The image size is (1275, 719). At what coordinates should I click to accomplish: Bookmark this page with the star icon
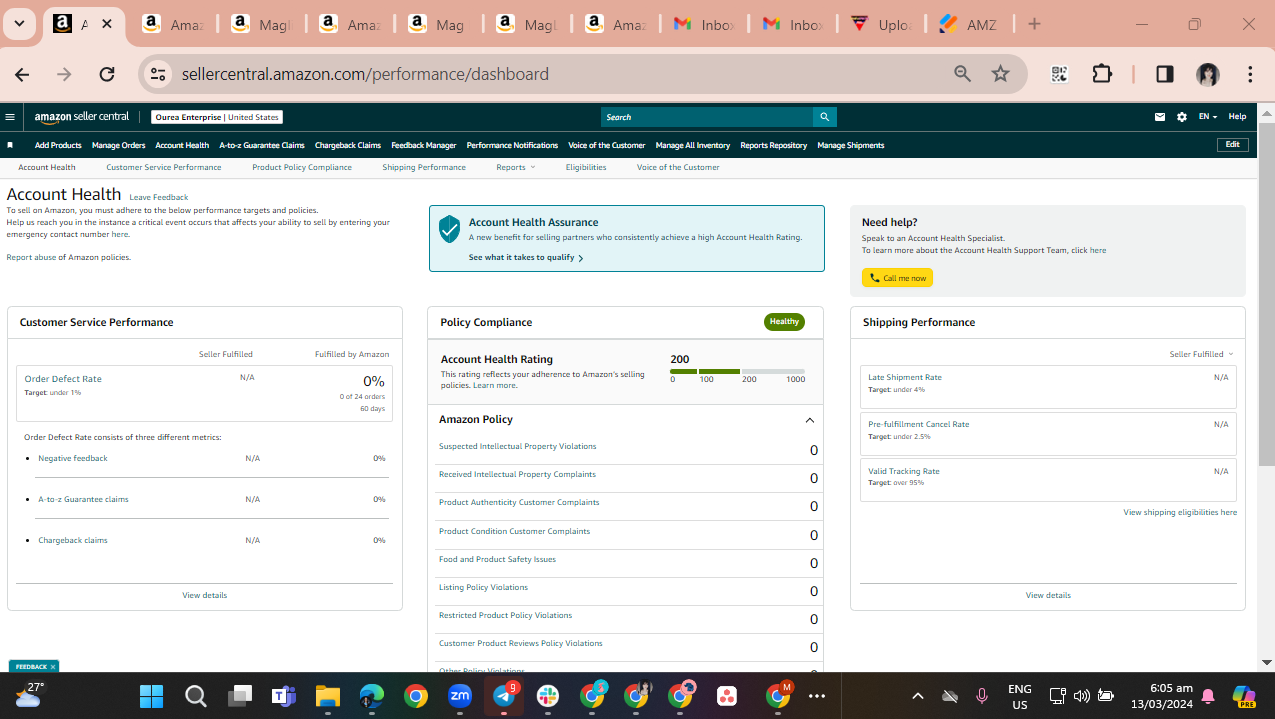[x=1000, y=74]
